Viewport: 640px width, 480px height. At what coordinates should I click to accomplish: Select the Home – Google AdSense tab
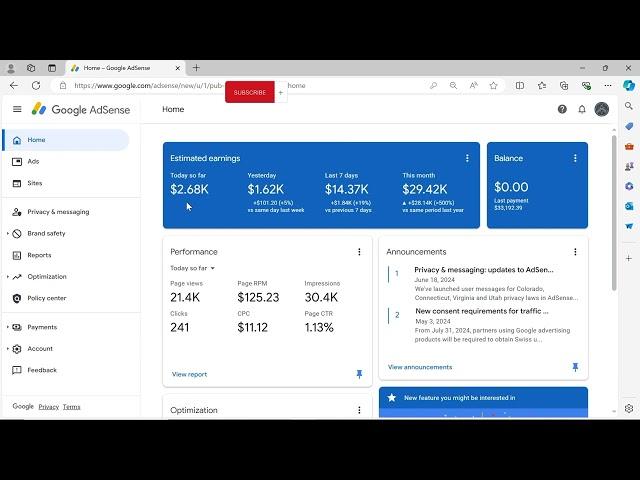pos(125,68)
